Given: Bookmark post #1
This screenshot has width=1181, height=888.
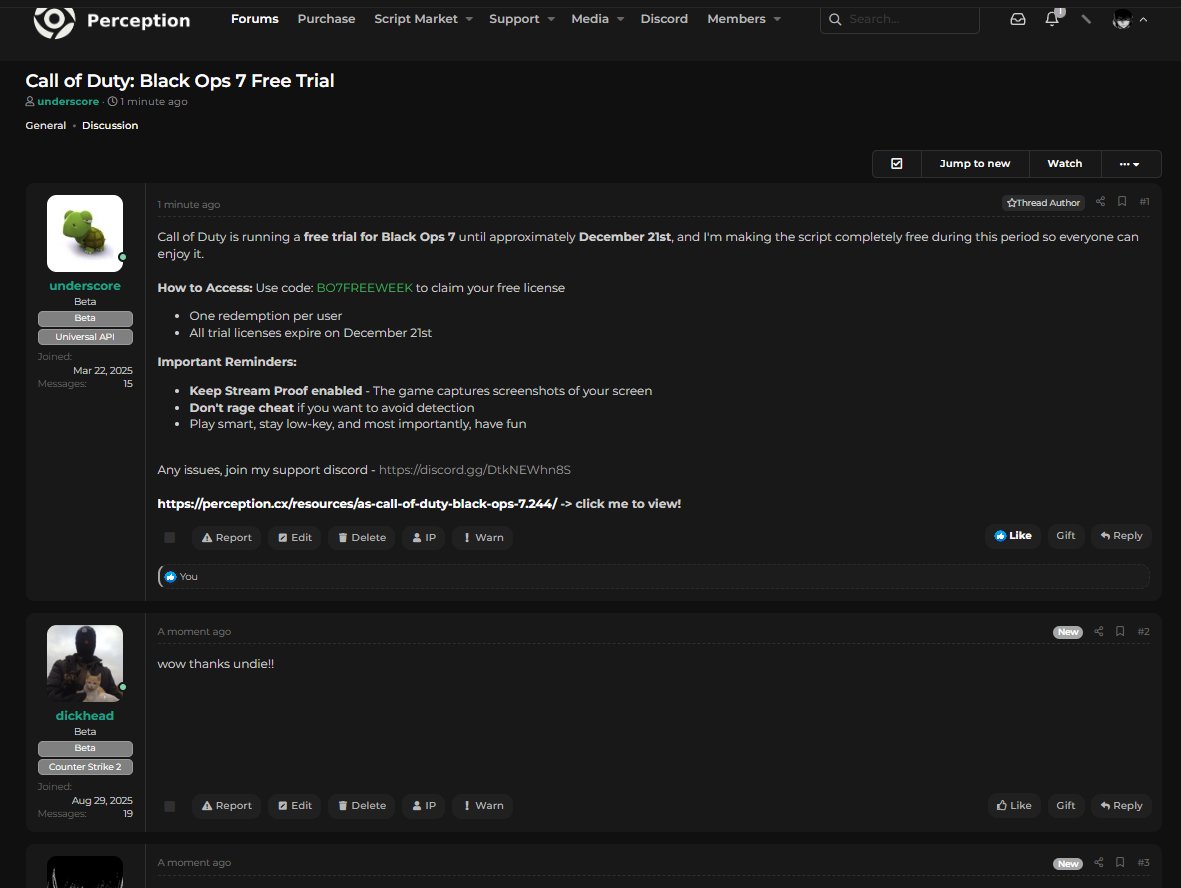Looking at the screenshot, I should pos(1121,201).
